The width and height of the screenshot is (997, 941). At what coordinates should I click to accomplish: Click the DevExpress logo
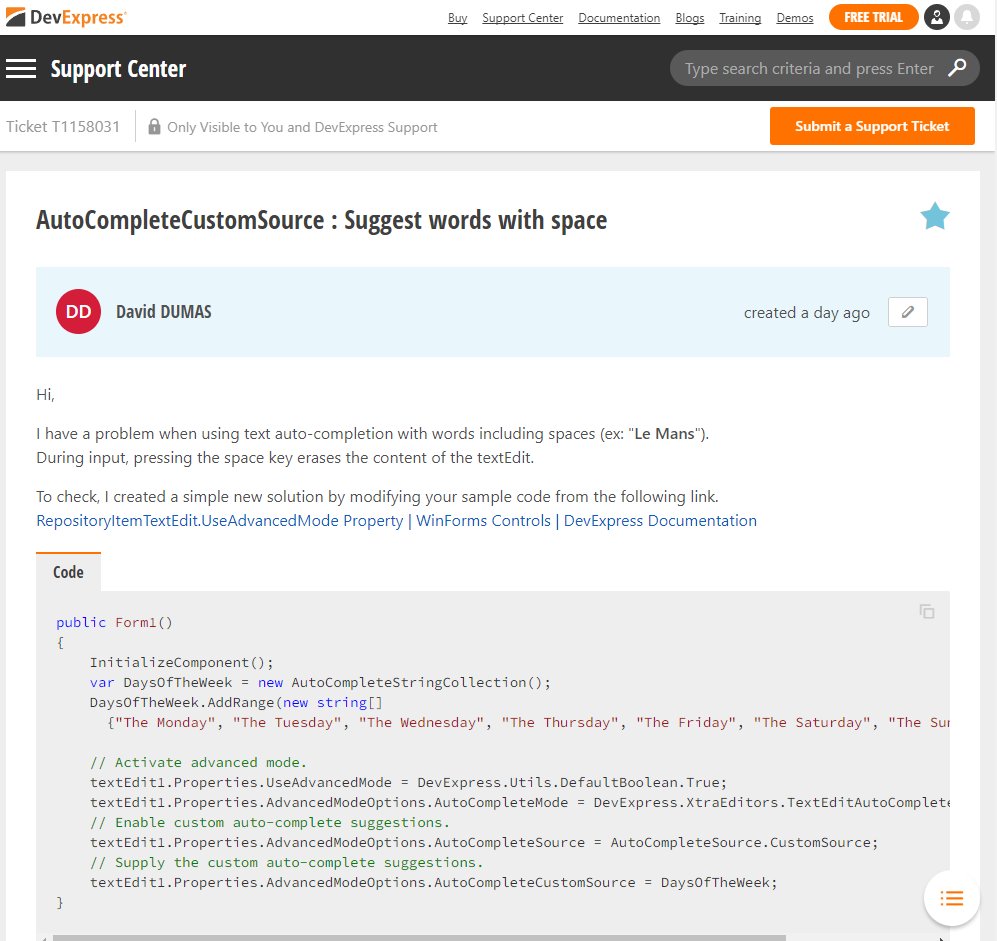pyautogui.click(x=66, y=17)
